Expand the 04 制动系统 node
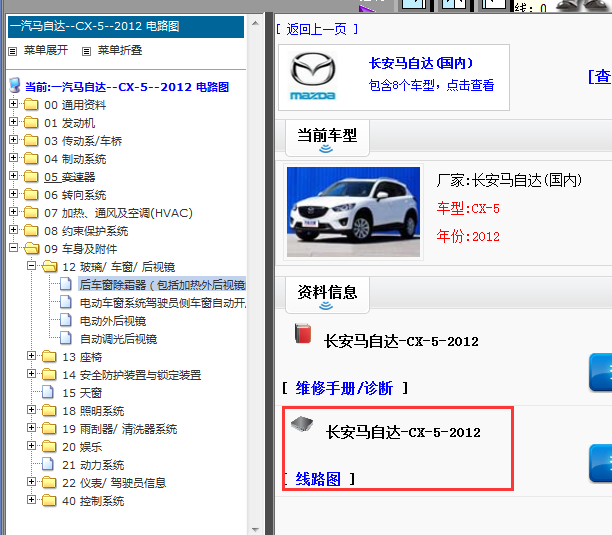612x535 pixels. [x=13, y=158]
